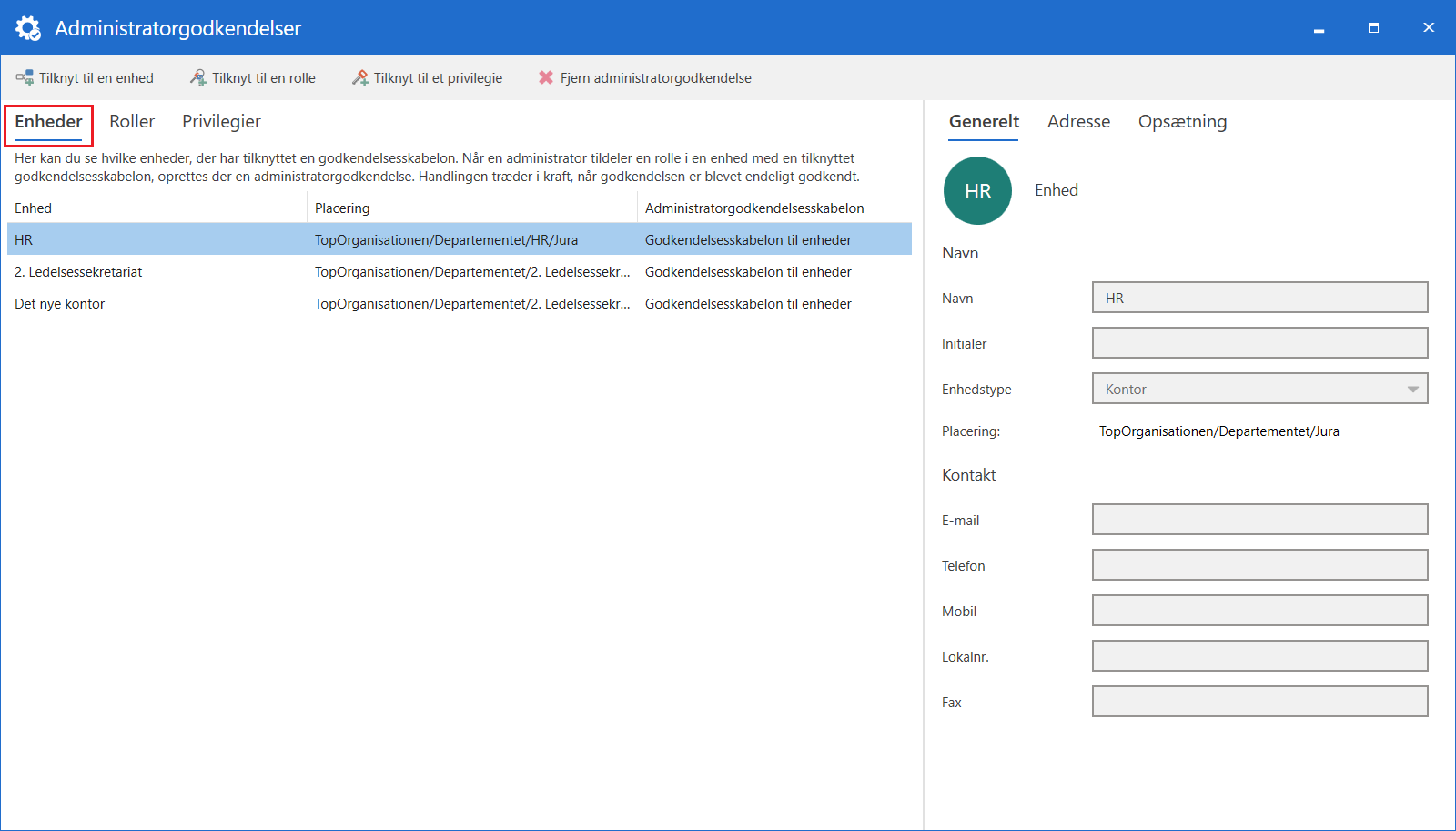
Task: Select the Enheder tab
Action: point(48,122)
